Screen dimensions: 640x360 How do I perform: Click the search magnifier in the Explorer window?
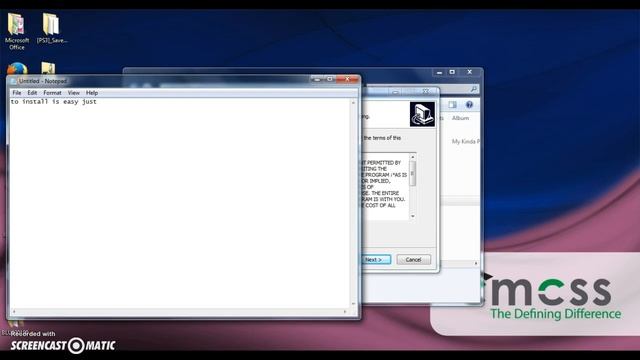coord(473,89)
